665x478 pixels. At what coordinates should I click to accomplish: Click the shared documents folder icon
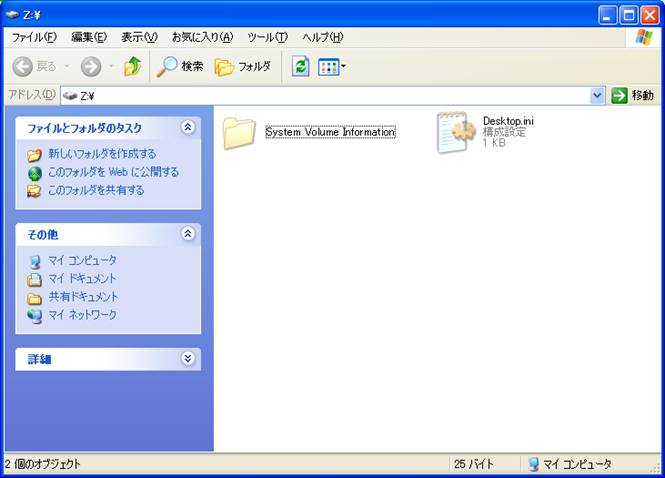(34, 299)
